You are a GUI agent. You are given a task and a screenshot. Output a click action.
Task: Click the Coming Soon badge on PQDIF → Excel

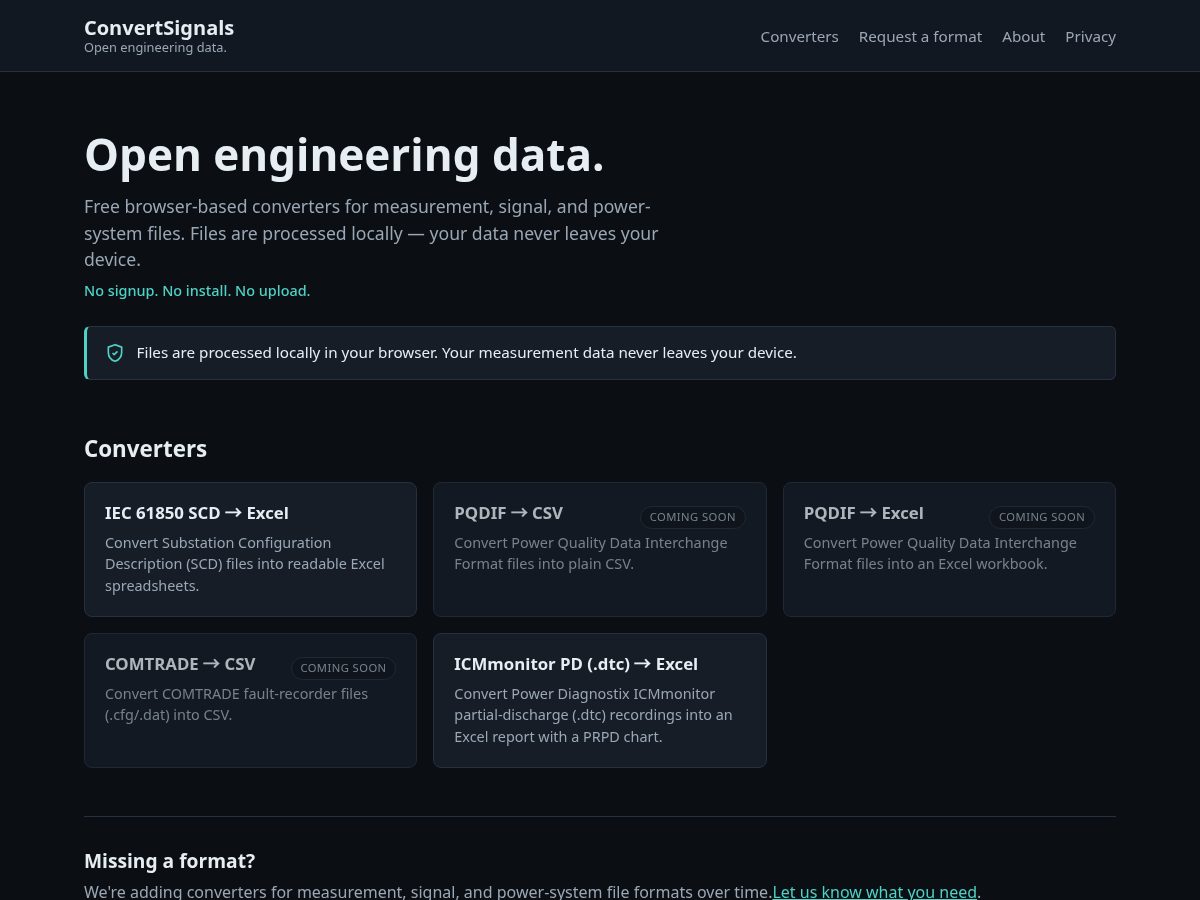[1041, 517]
